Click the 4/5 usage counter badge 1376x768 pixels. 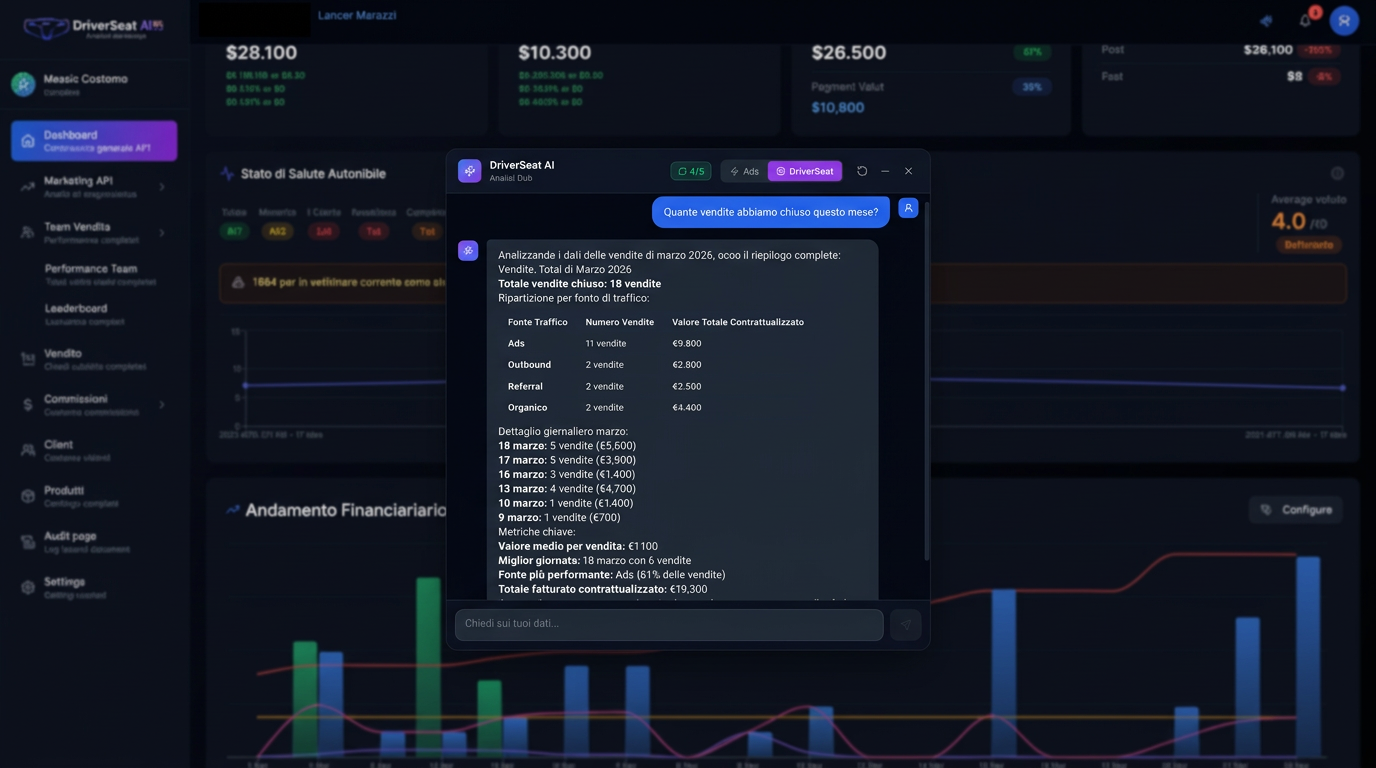tap(691, 171)
